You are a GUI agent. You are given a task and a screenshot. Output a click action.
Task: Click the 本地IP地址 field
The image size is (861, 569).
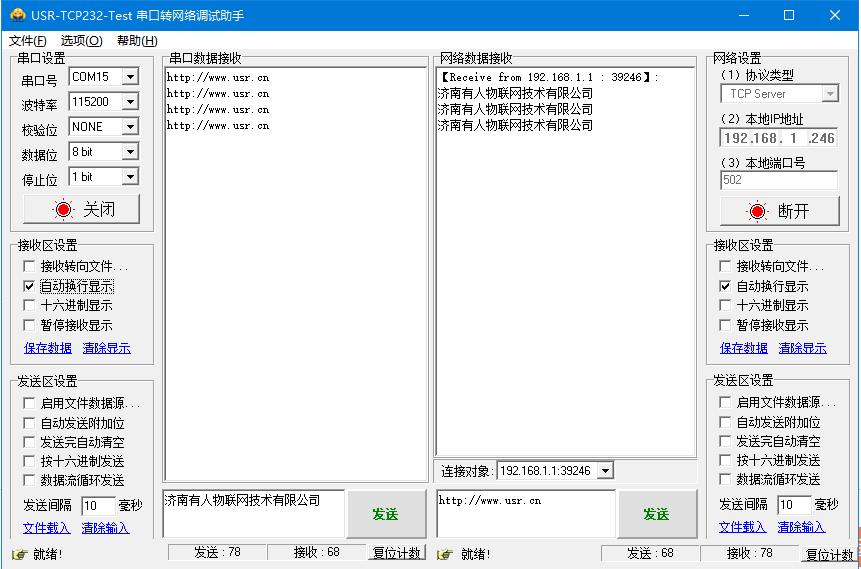[x=779, y=137]
